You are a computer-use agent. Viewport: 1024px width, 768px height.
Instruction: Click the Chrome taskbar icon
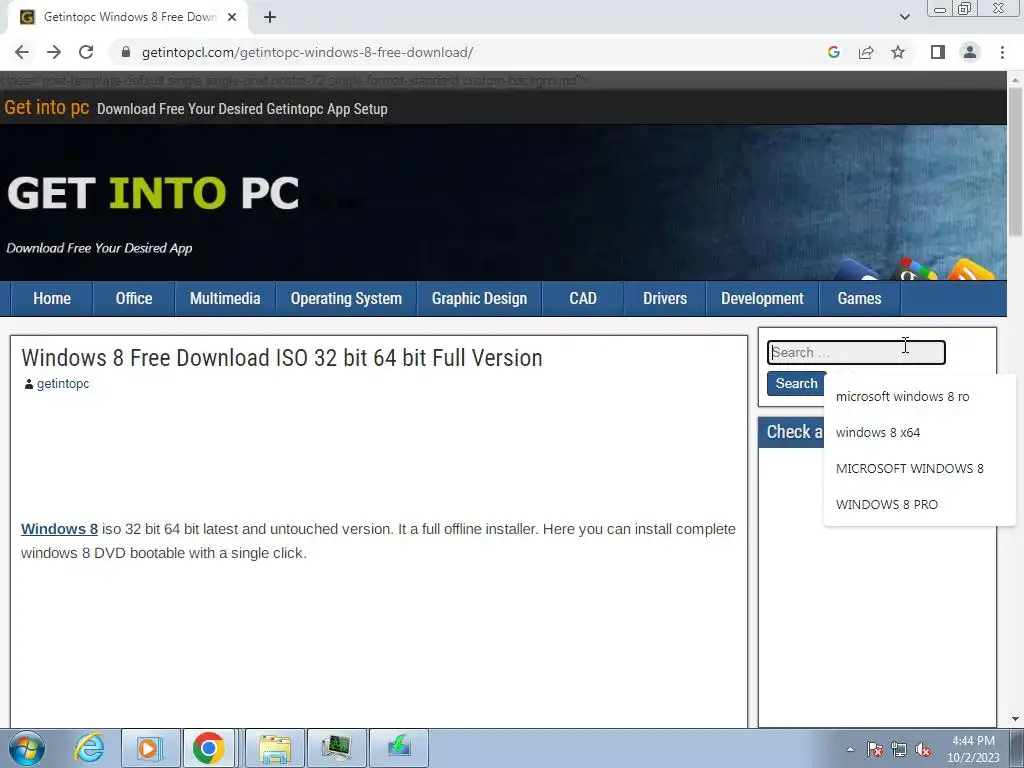pyautogui.click(x=209, y=748)
